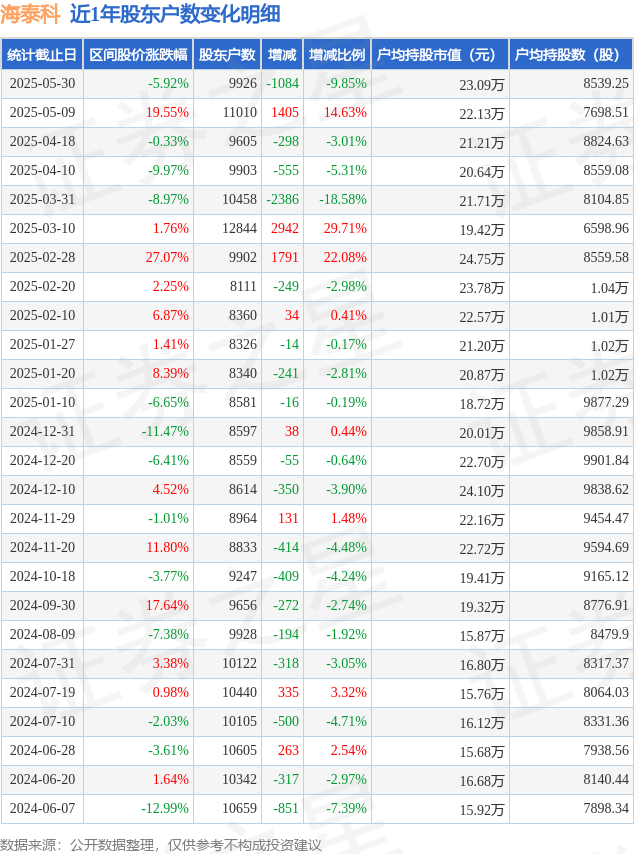Click the 统计截止日 column header
Image resolution: width=634 pixels, height=854 pixels.
tap(42, 54)
